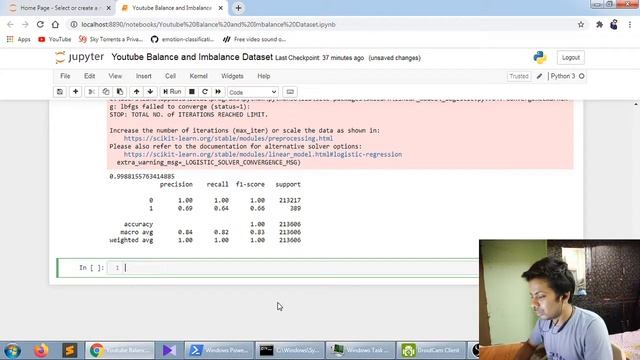Go forward in browser history
This screenshot has width=640, height=360.
click(25, 24)
